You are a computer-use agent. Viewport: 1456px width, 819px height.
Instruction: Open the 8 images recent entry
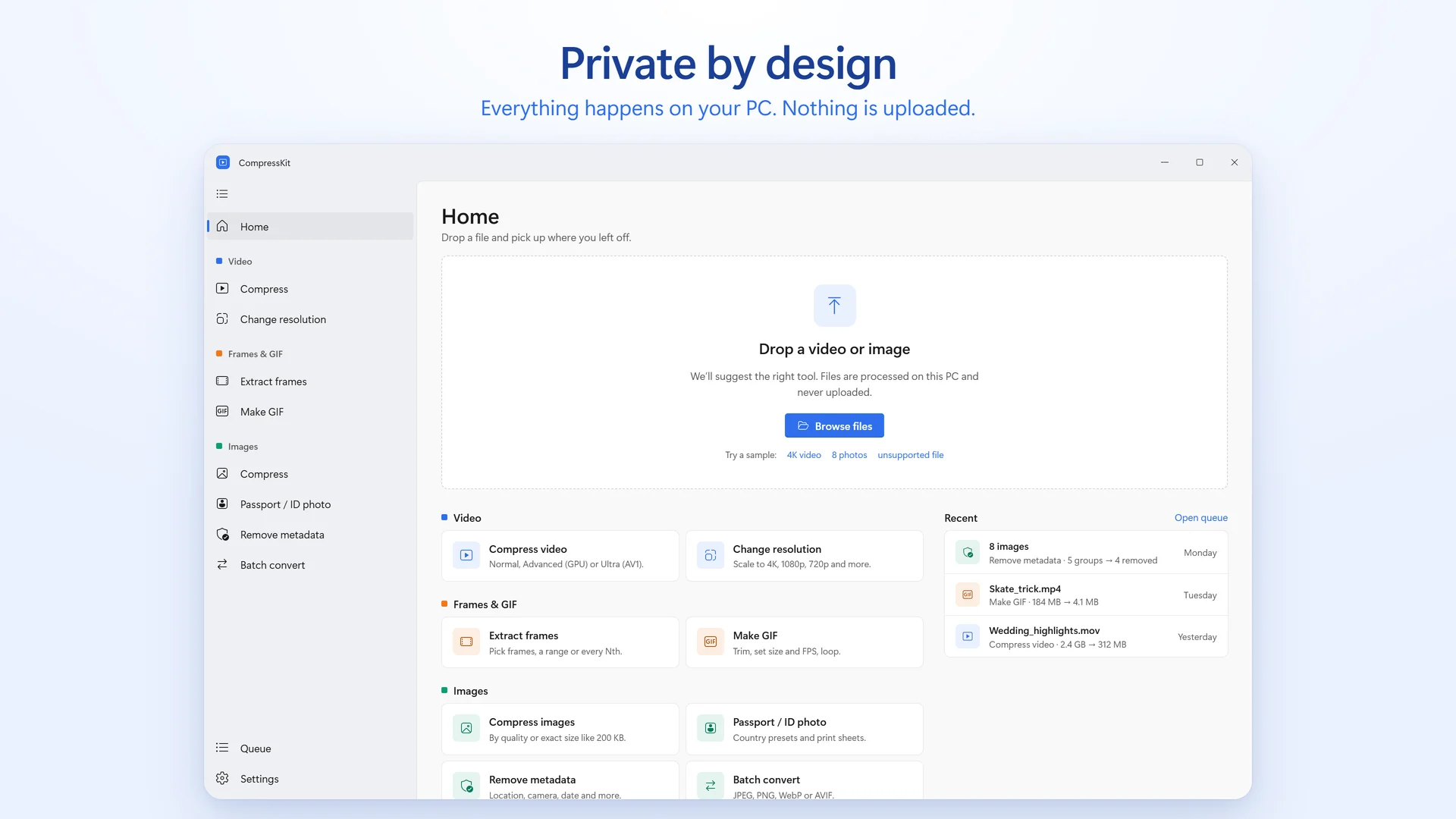tap(1086, 552)
